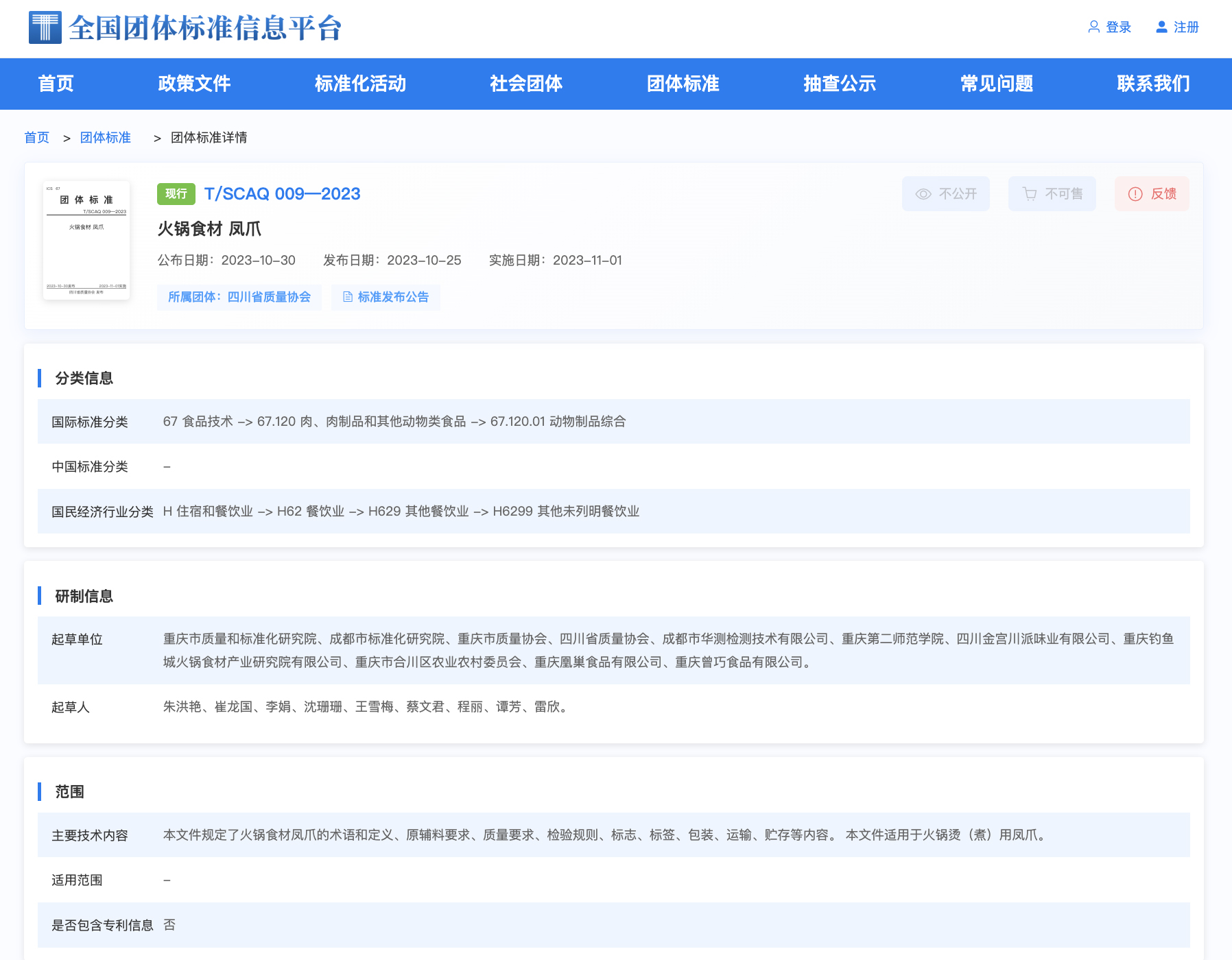Click the register person icon
This screenshot has width=1232, height=960.
coord(1161,27)
